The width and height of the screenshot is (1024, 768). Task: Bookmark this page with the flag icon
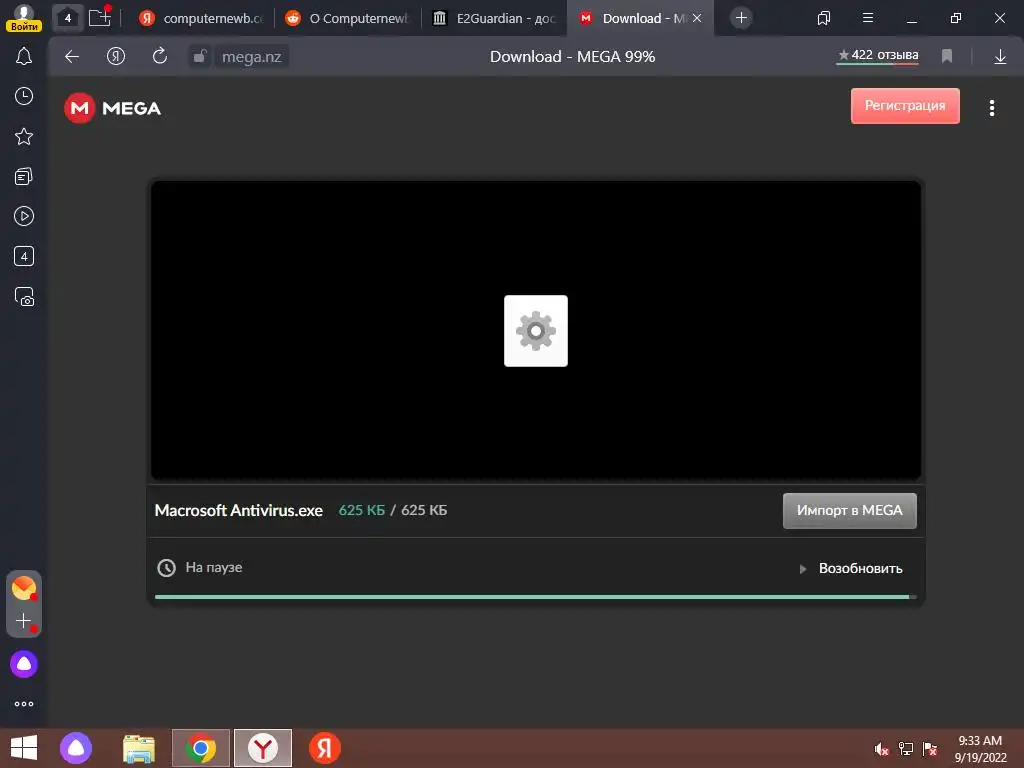(947, 57)
